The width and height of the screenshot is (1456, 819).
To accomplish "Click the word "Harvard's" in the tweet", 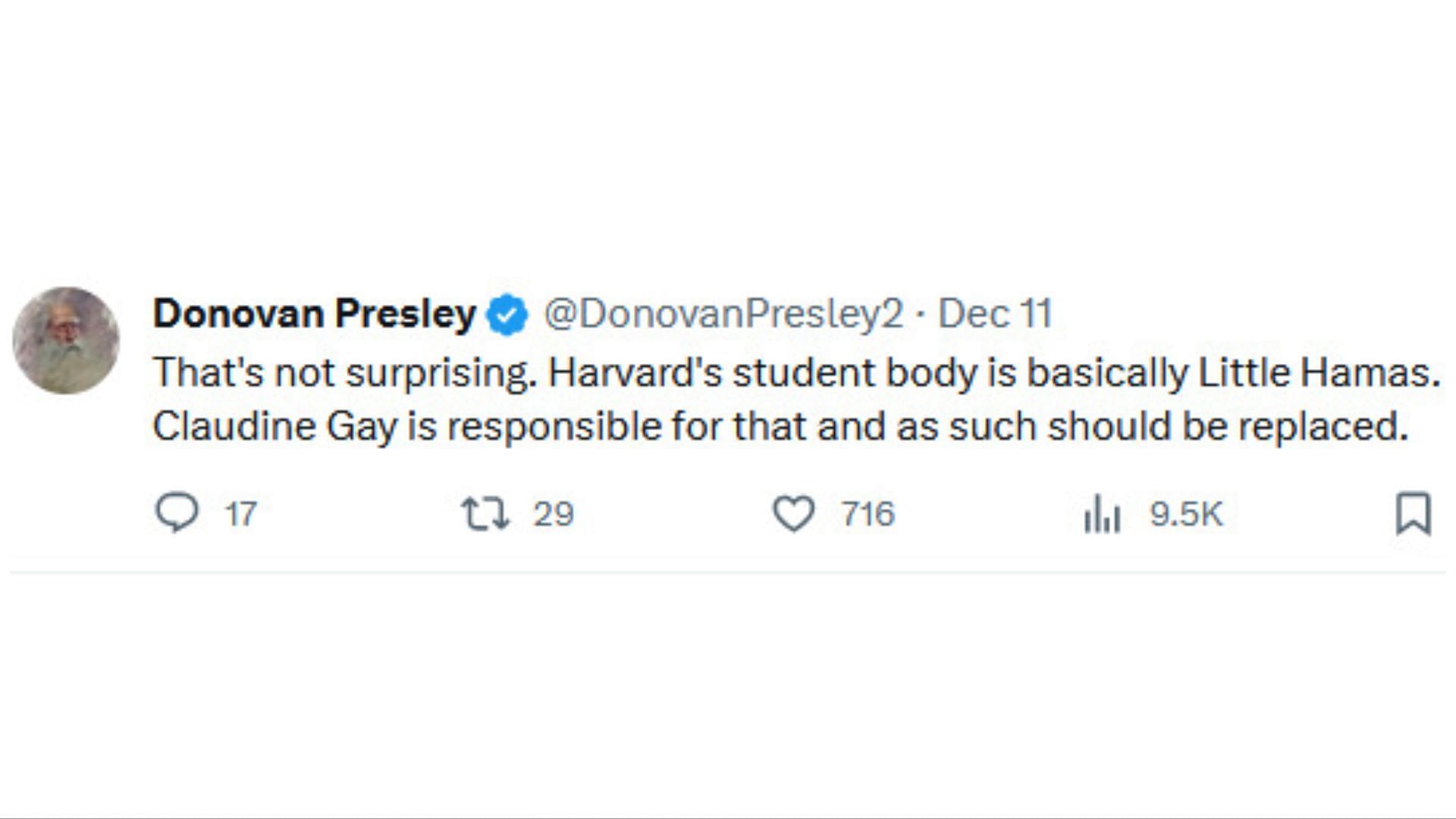I will (635, 372).
